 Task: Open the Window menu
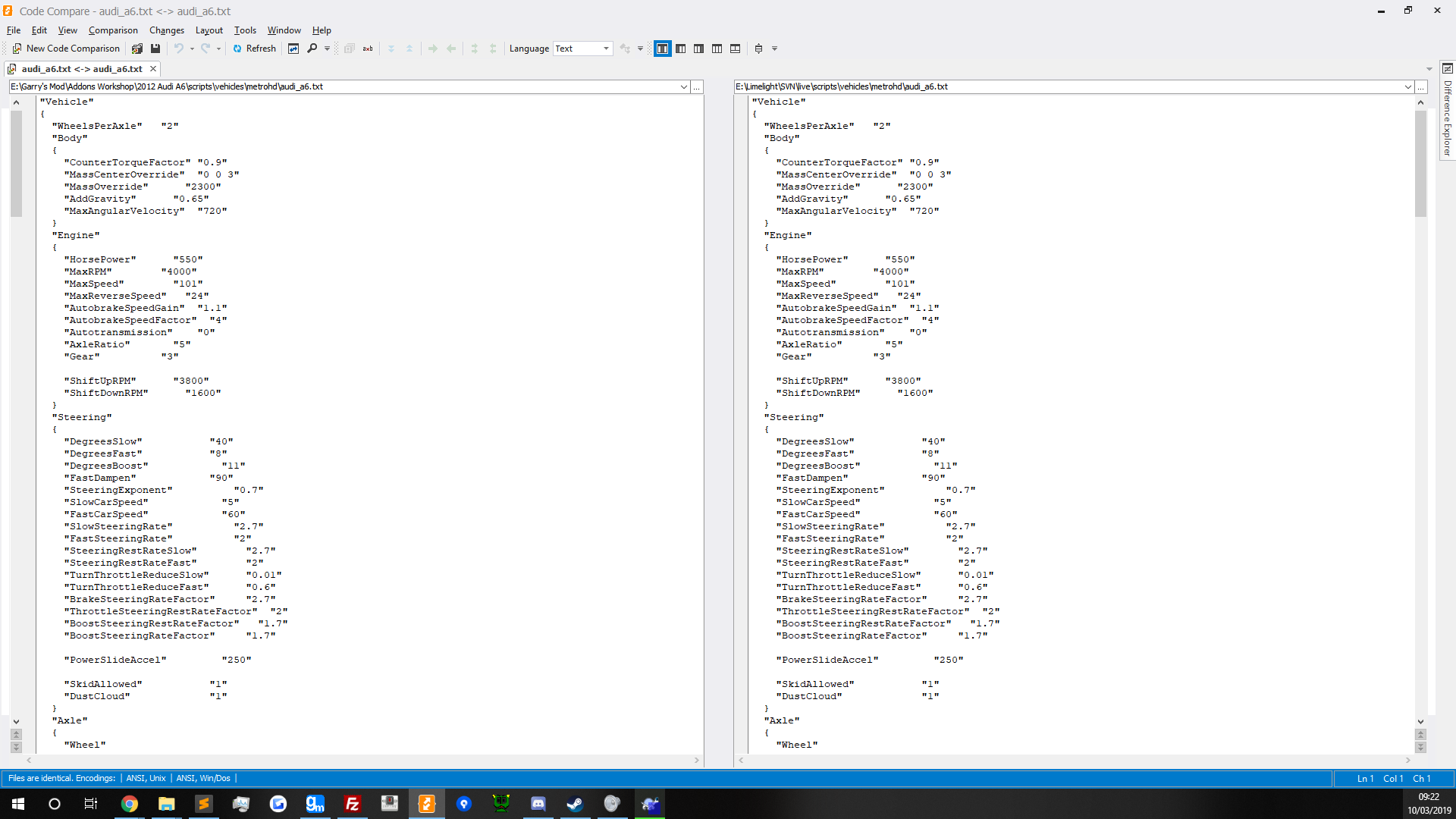coord(284,30)
